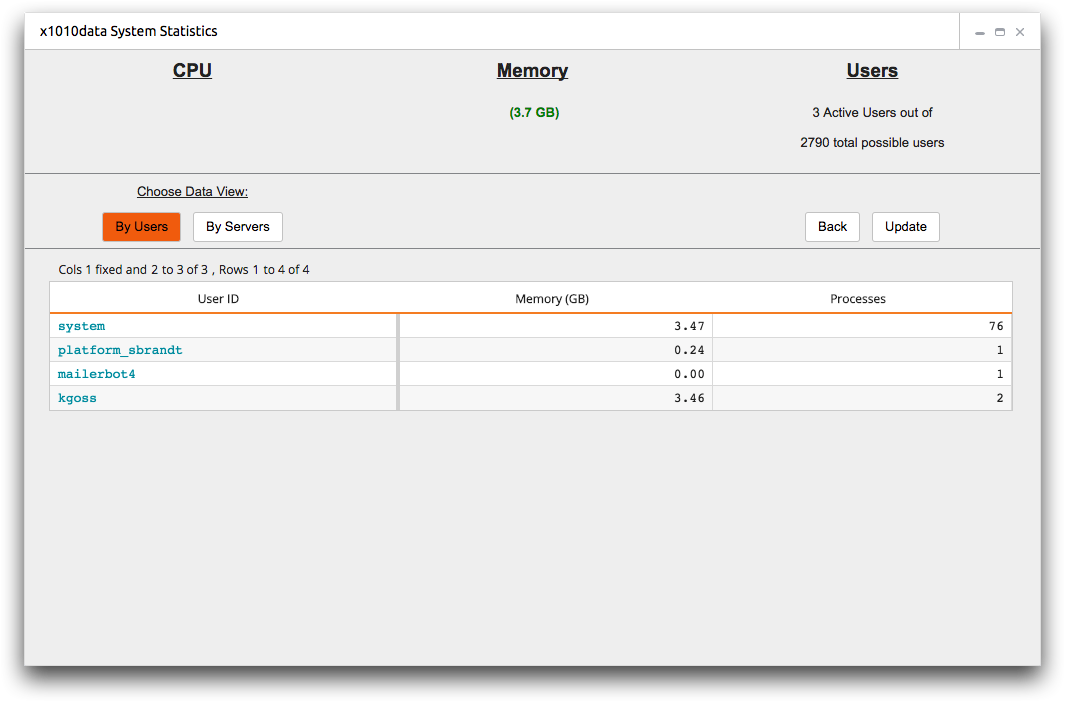
Task: Maximize the System Statistics window
Action: click(x=1000, y=32)
